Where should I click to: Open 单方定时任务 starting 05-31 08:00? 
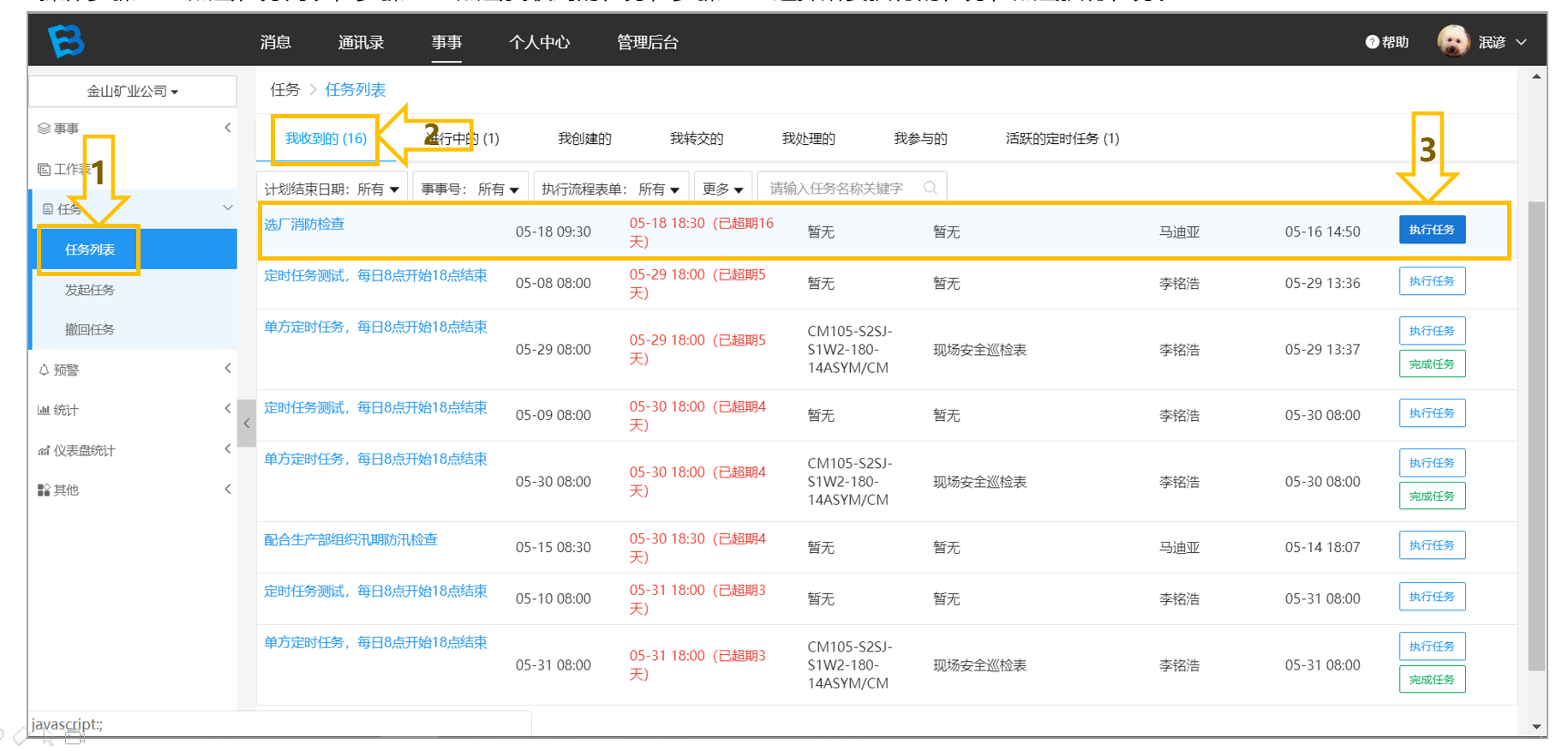point(375,642)
